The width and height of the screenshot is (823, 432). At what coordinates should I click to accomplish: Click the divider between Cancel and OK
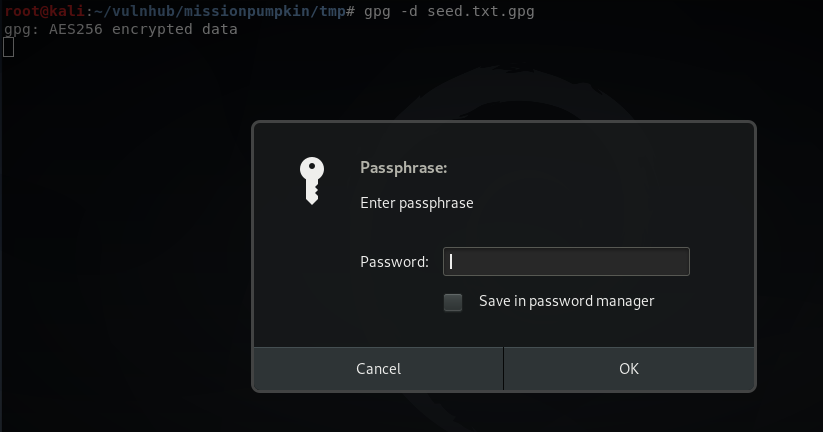503,368
